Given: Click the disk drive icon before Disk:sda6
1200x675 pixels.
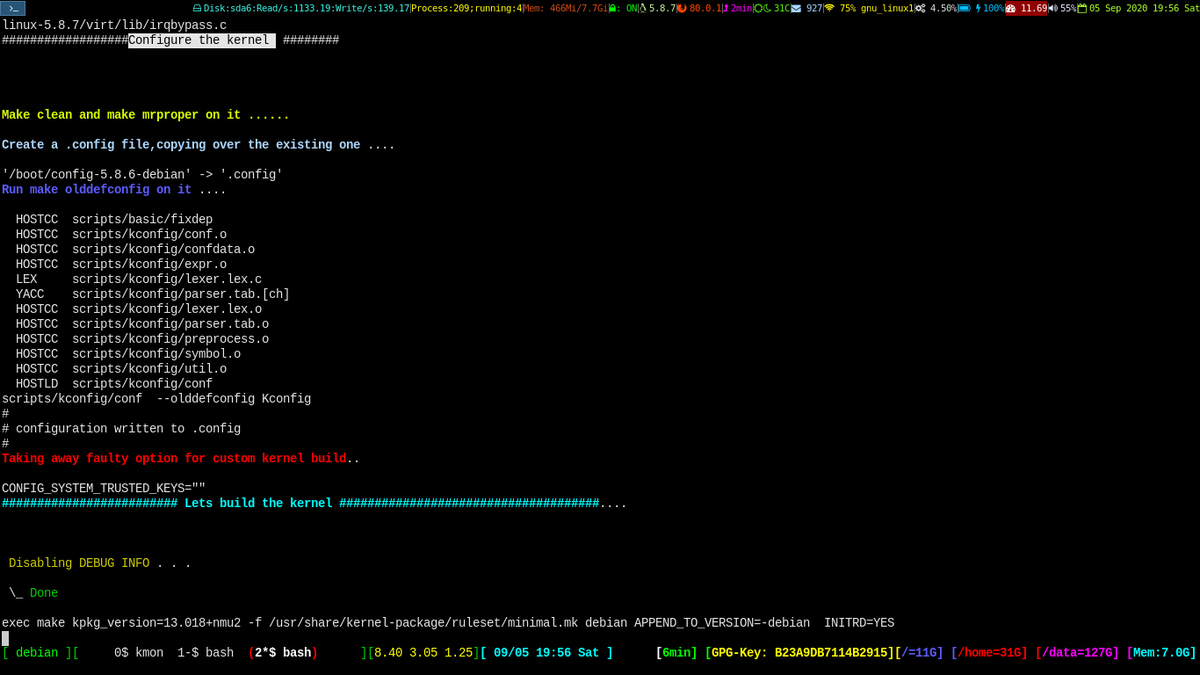Looking at the screenshot, I should [x=197, y=8].
